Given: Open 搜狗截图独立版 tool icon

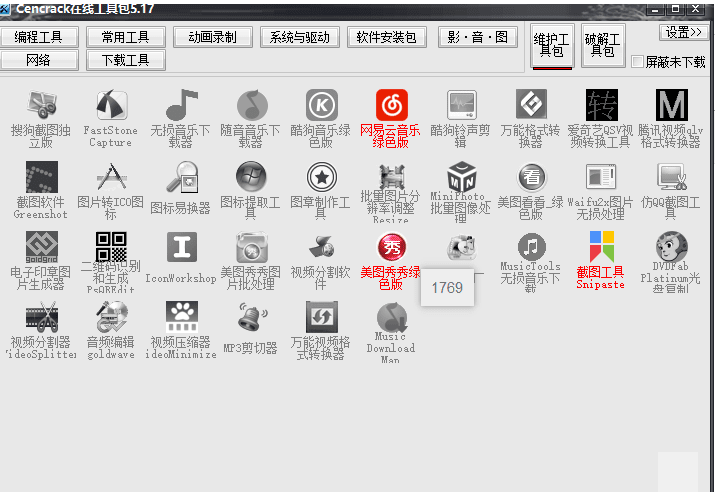Looking at the screenshot, I should click(x=41, y=105).
